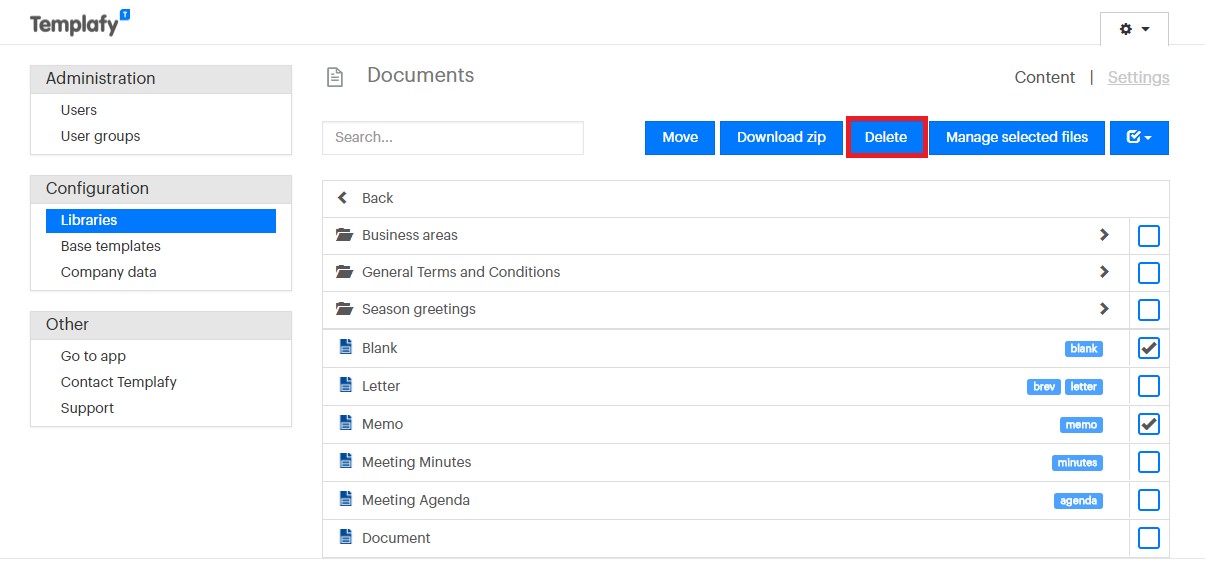Click the Delete button

click(x=886, y=138)
